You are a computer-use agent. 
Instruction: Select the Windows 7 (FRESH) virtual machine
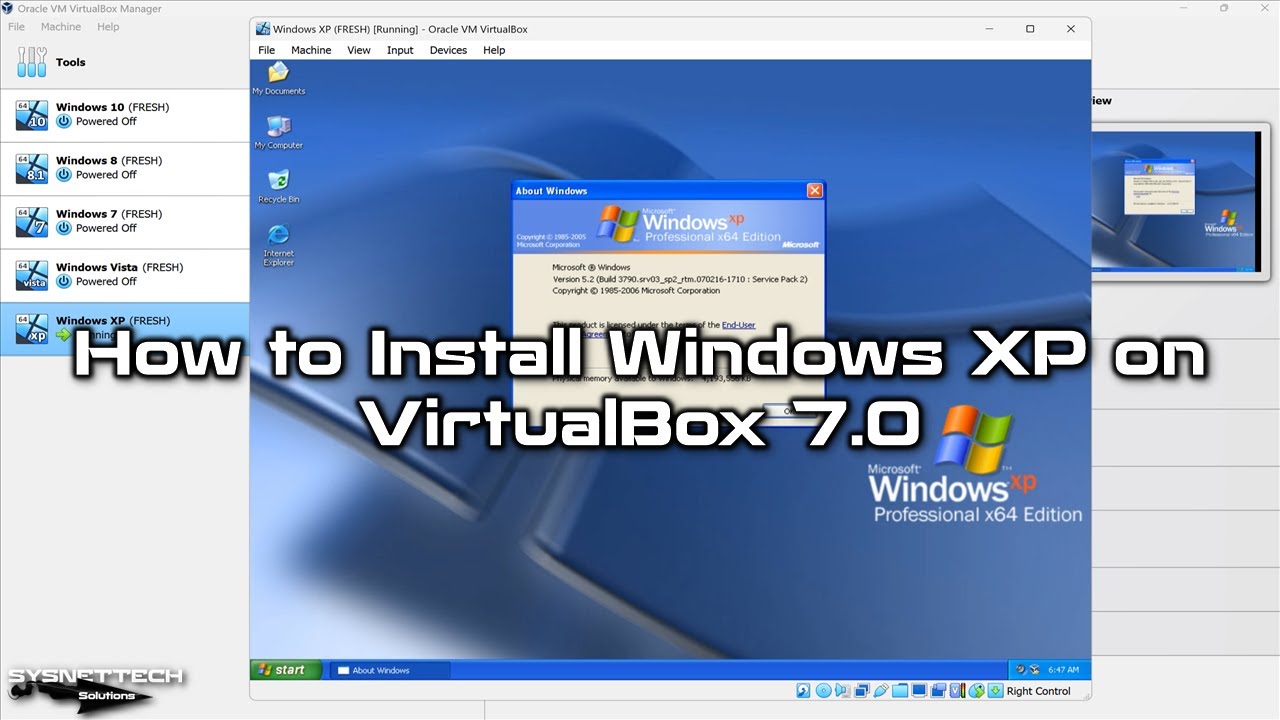coord(124,222)
